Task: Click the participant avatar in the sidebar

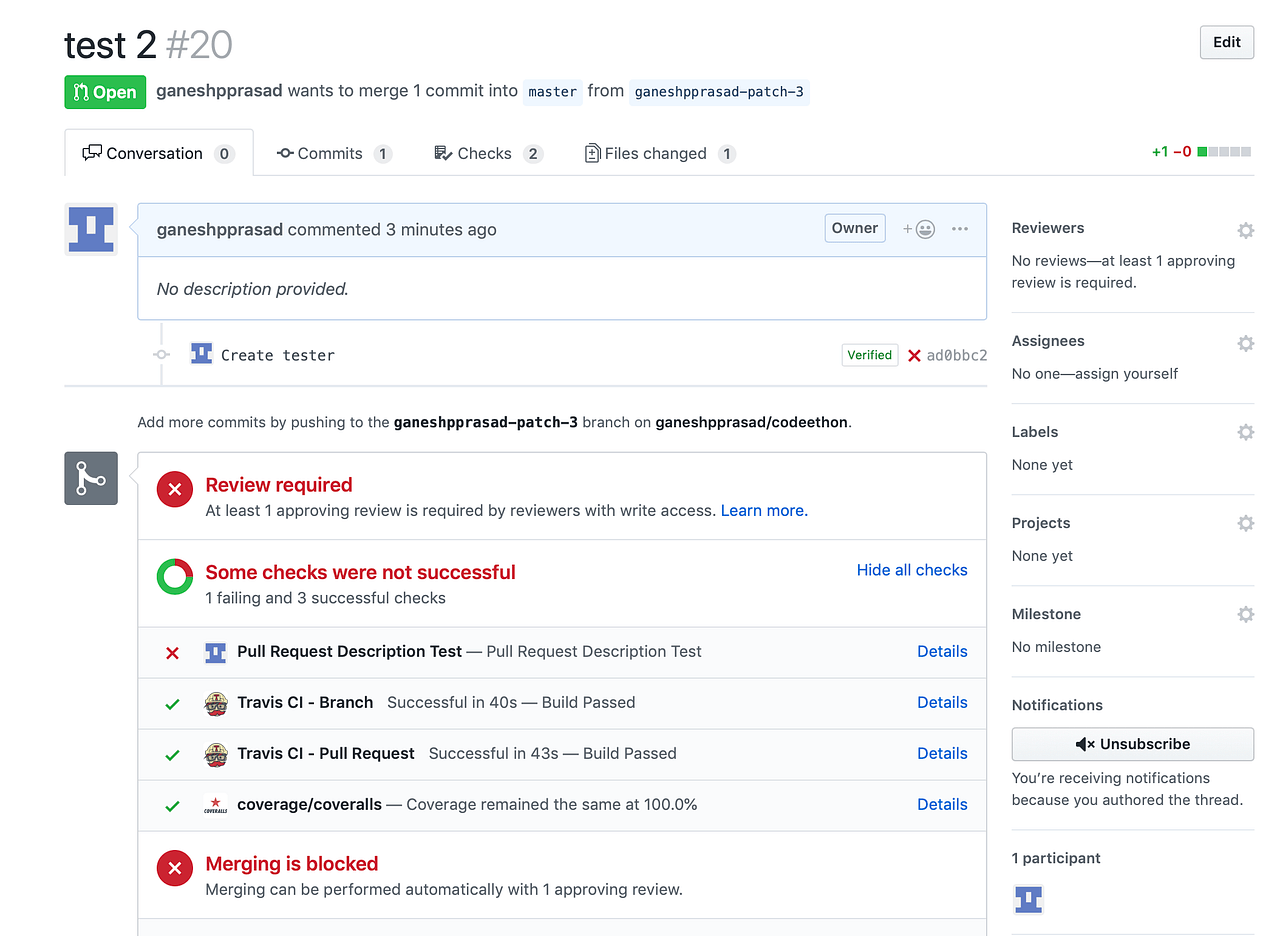Action: point(1028,899)
